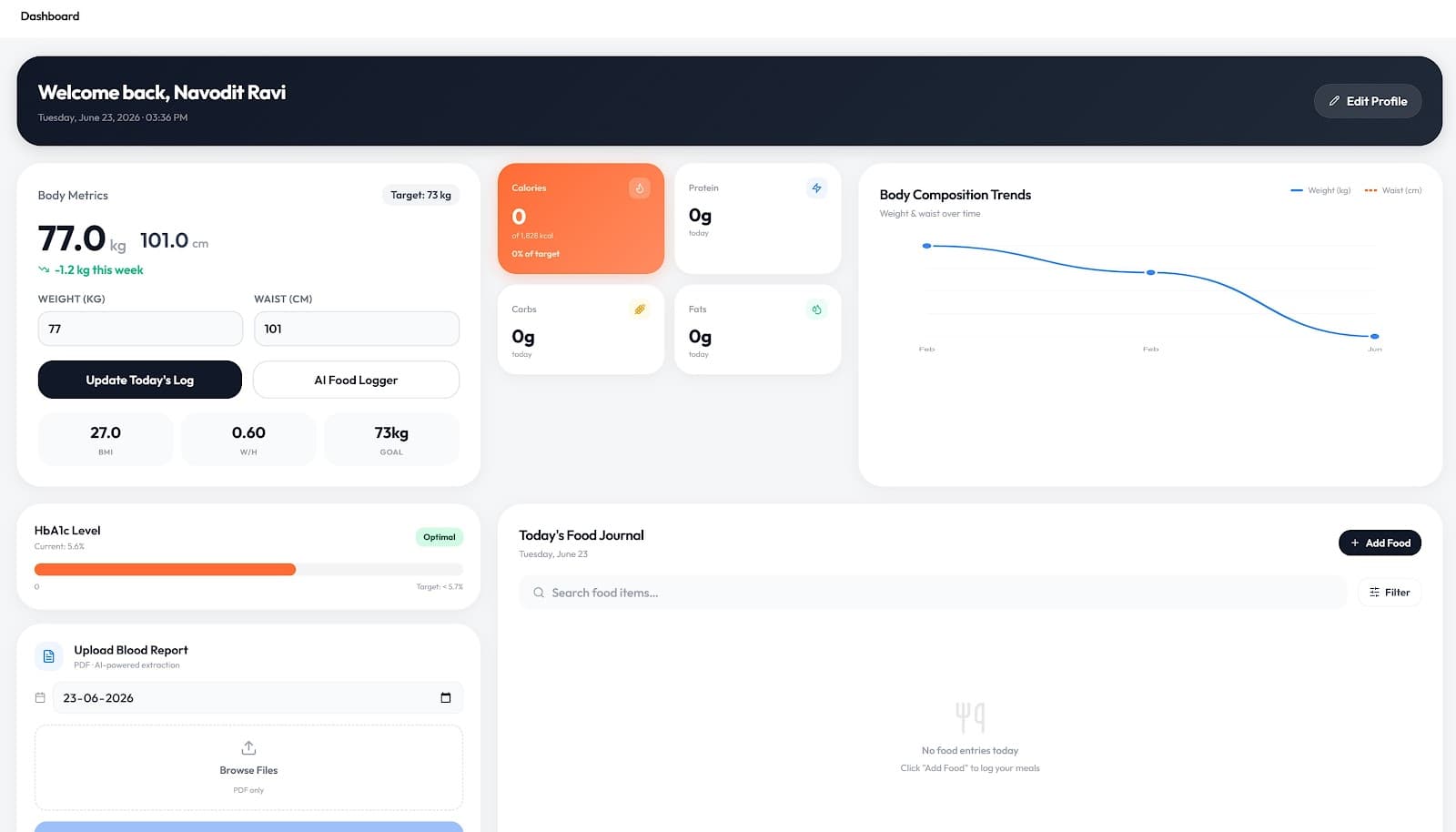Open the Filter options

(1390, 593)
